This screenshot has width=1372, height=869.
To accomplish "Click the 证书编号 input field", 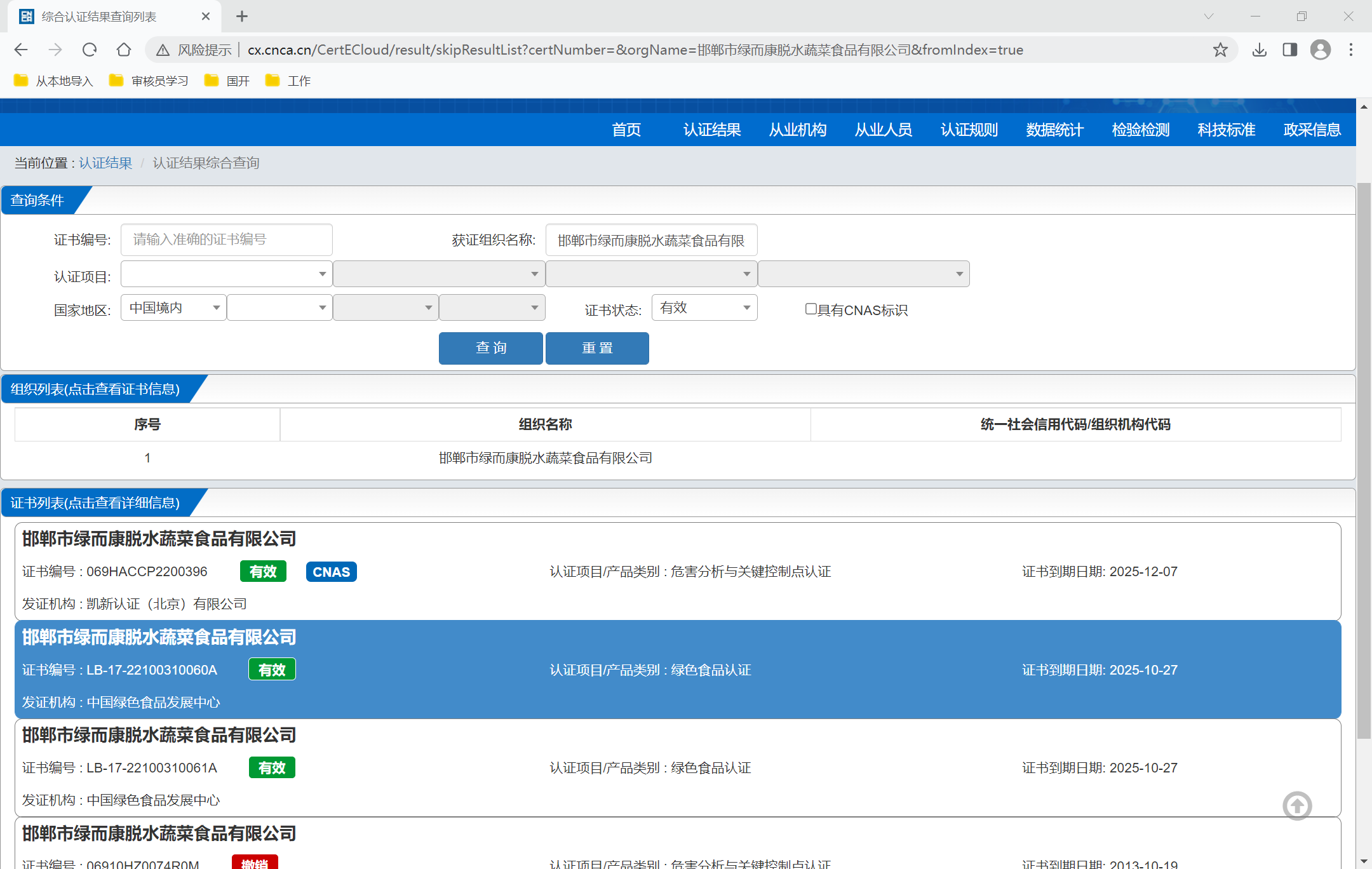I will 226,239.
